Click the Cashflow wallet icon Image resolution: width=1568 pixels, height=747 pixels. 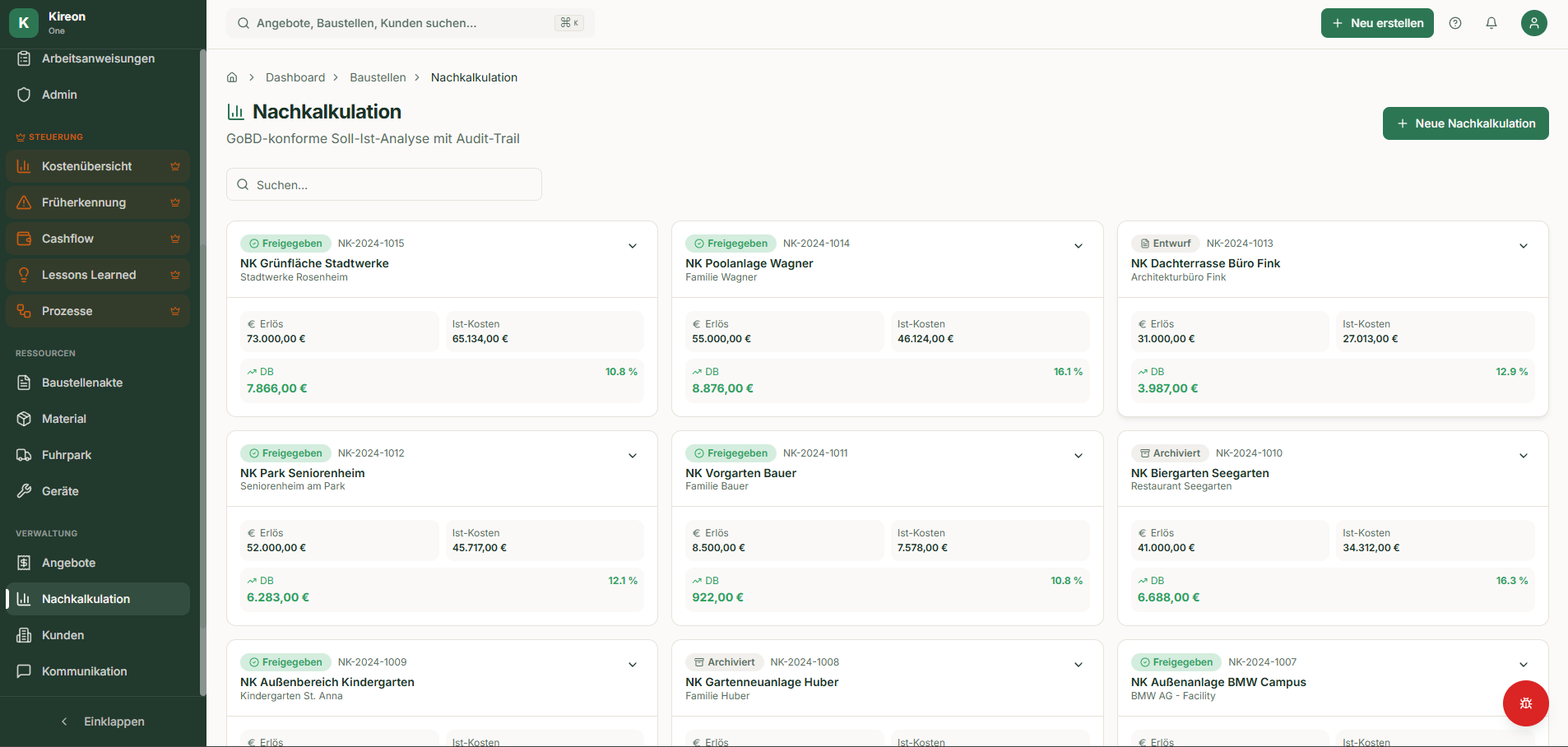tap(24, 239)
